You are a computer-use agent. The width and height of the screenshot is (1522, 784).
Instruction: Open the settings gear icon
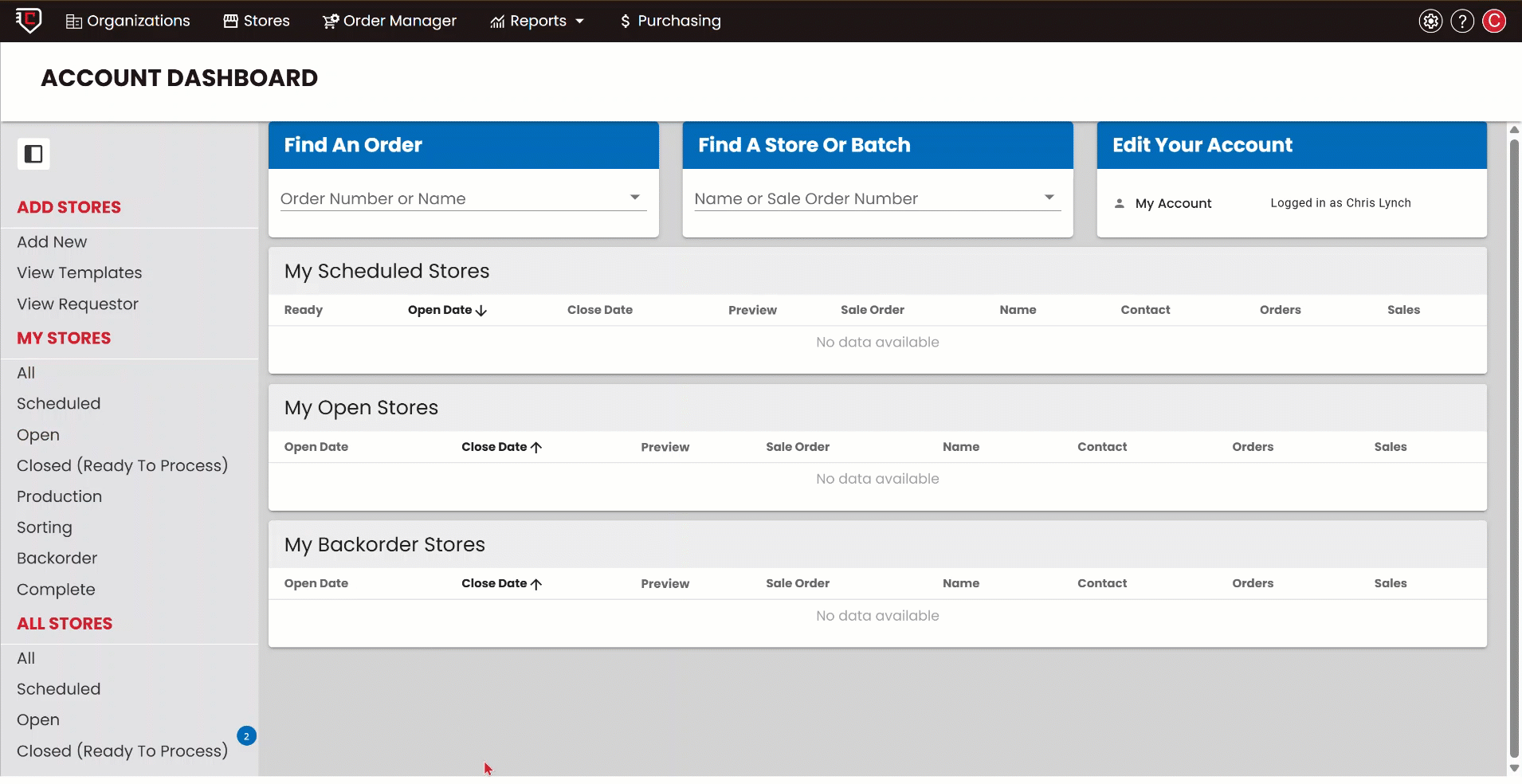[1430, 22]
